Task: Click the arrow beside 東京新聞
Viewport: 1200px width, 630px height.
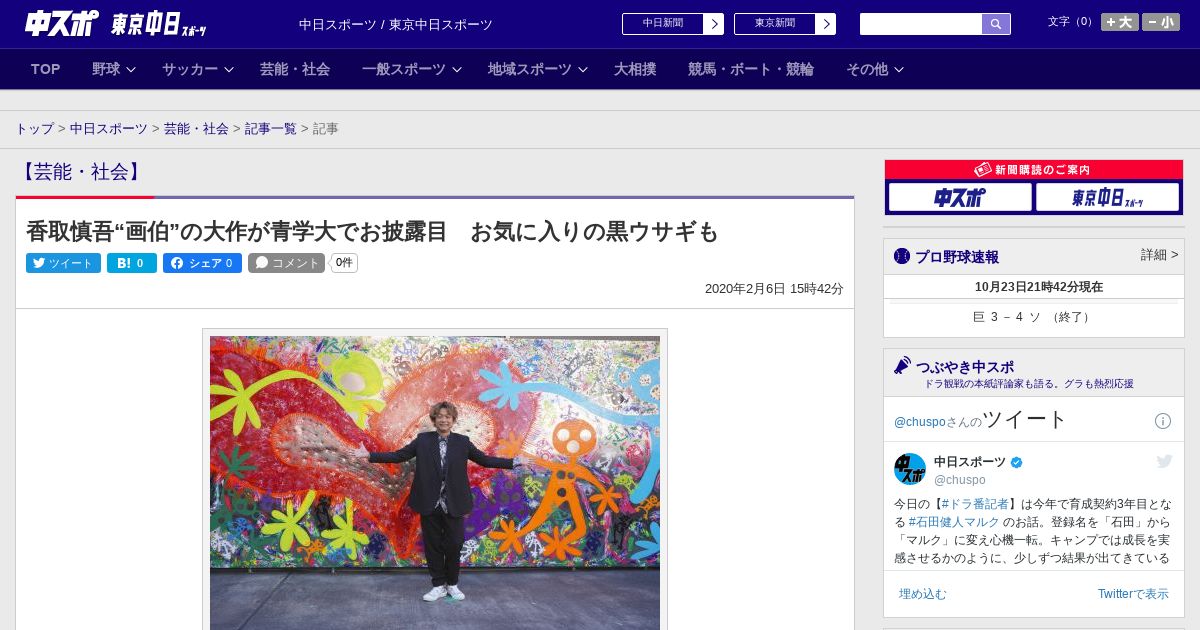Action: point(826,24)
